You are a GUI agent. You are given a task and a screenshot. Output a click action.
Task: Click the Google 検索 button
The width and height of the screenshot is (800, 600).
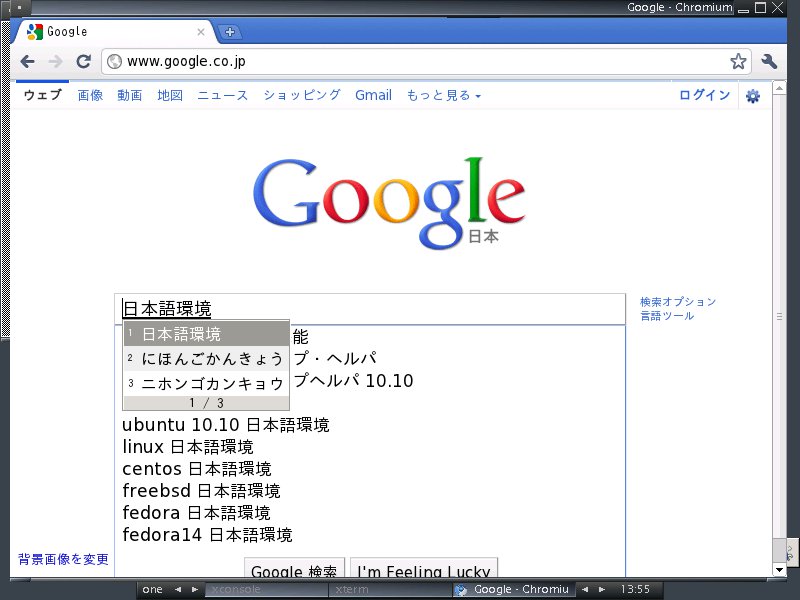pyautogui.click(x=294, y=568)
